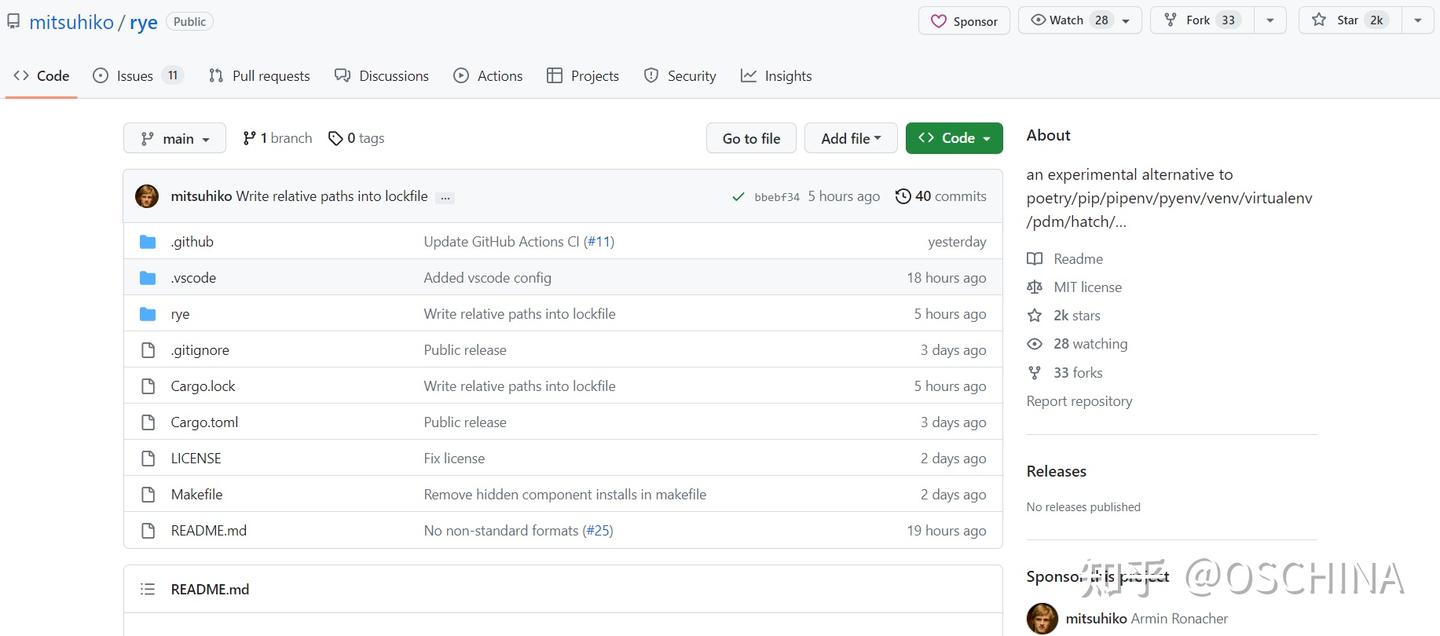The image size is (1440, 636).
Task: Open the Report repository link
Action: [x=1079, y=401]
